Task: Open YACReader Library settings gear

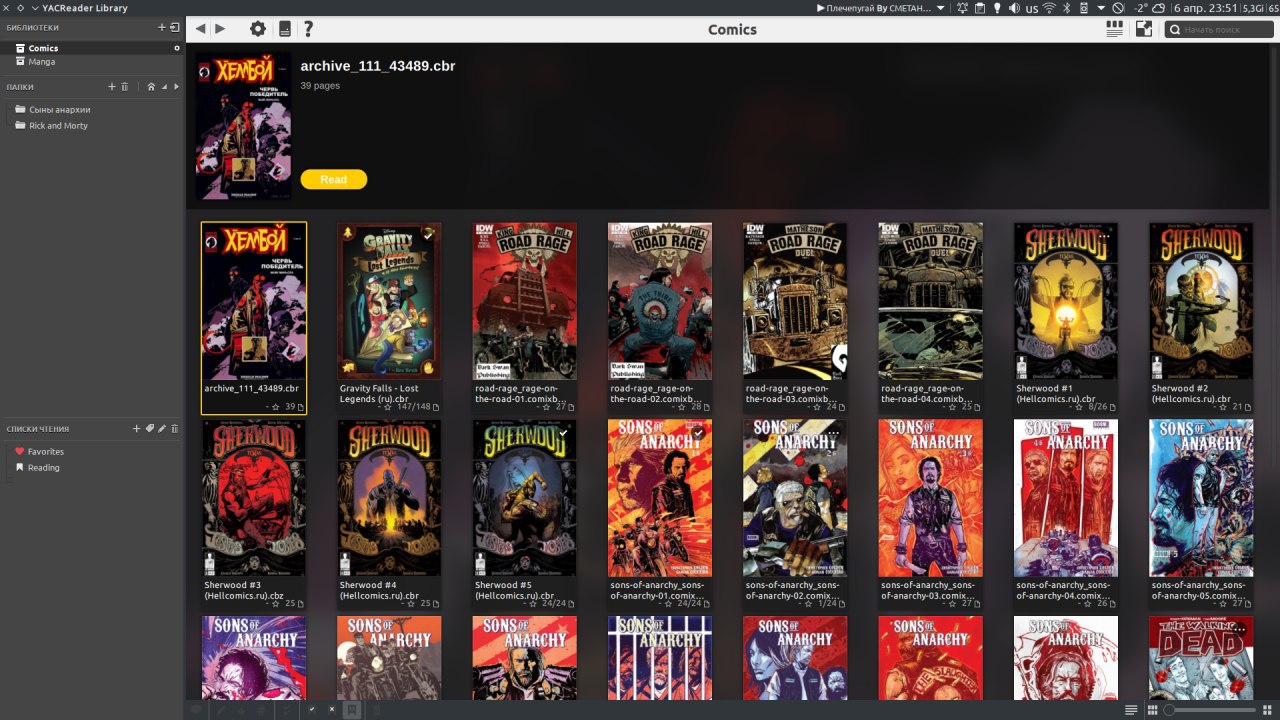Action: [x=258, y=29]
